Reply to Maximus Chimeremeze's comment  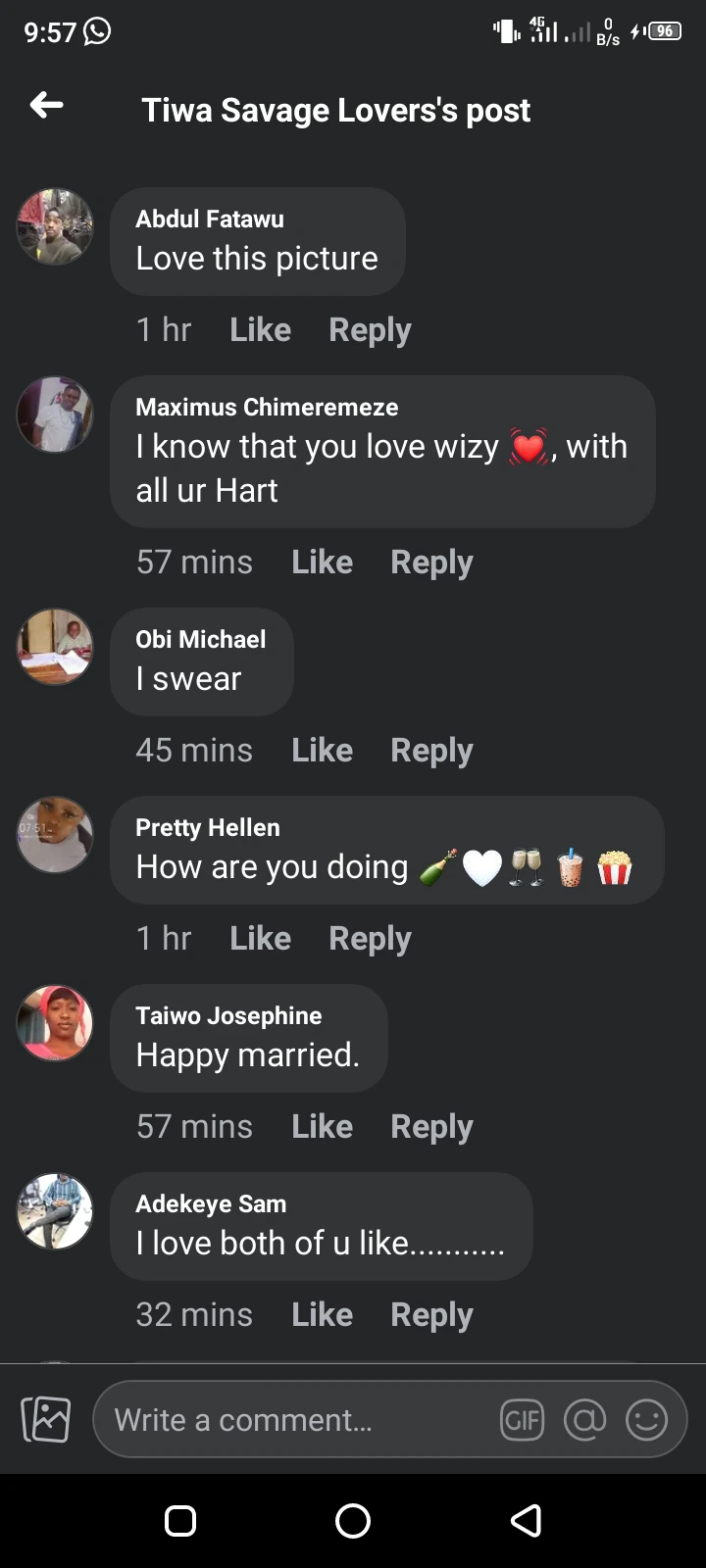(431, 563)
